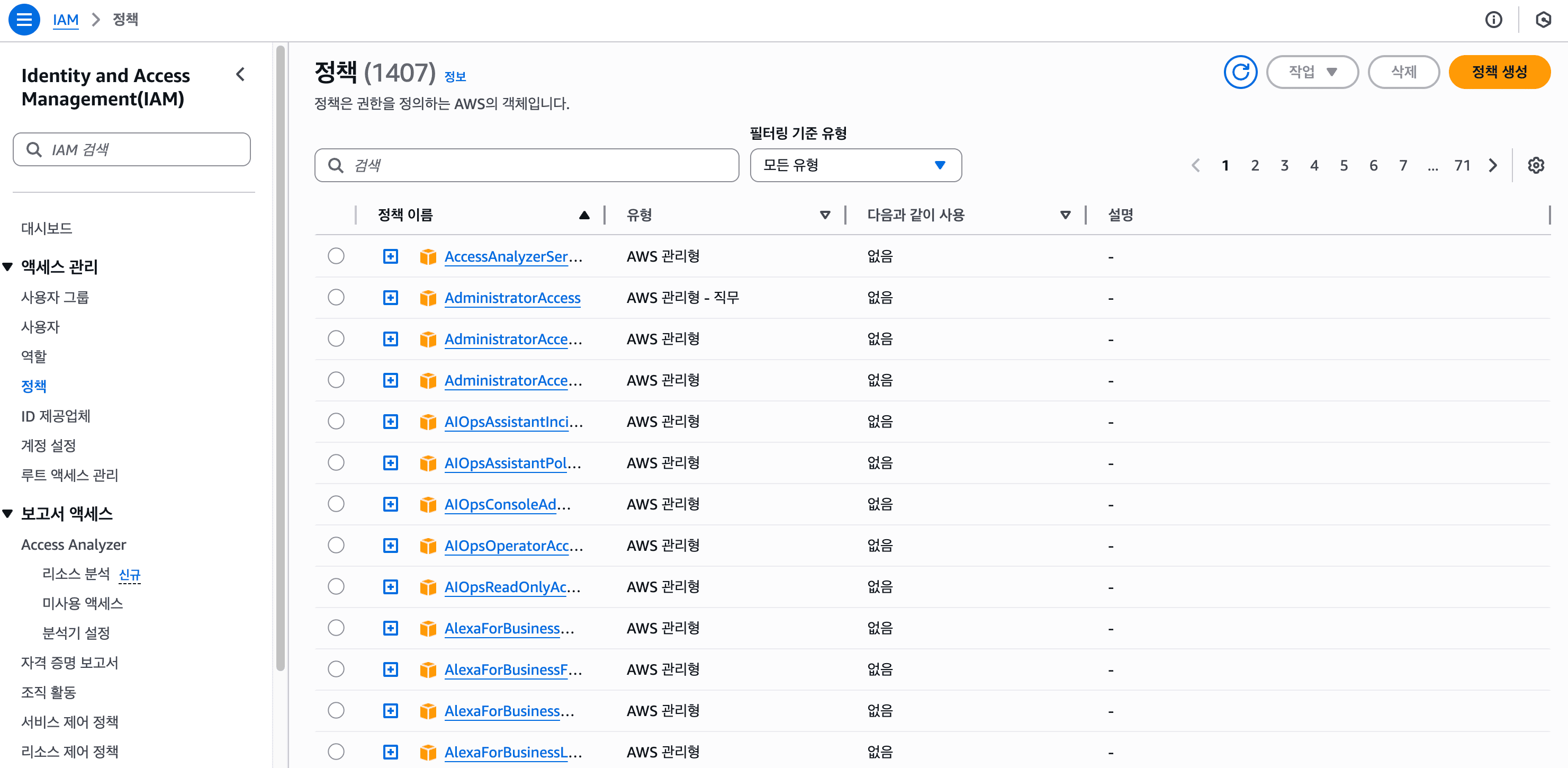Collapse the 액세스 관리 navigation section
The height and width of the screenshot is (768, 1568).
(x=8, y=267)
